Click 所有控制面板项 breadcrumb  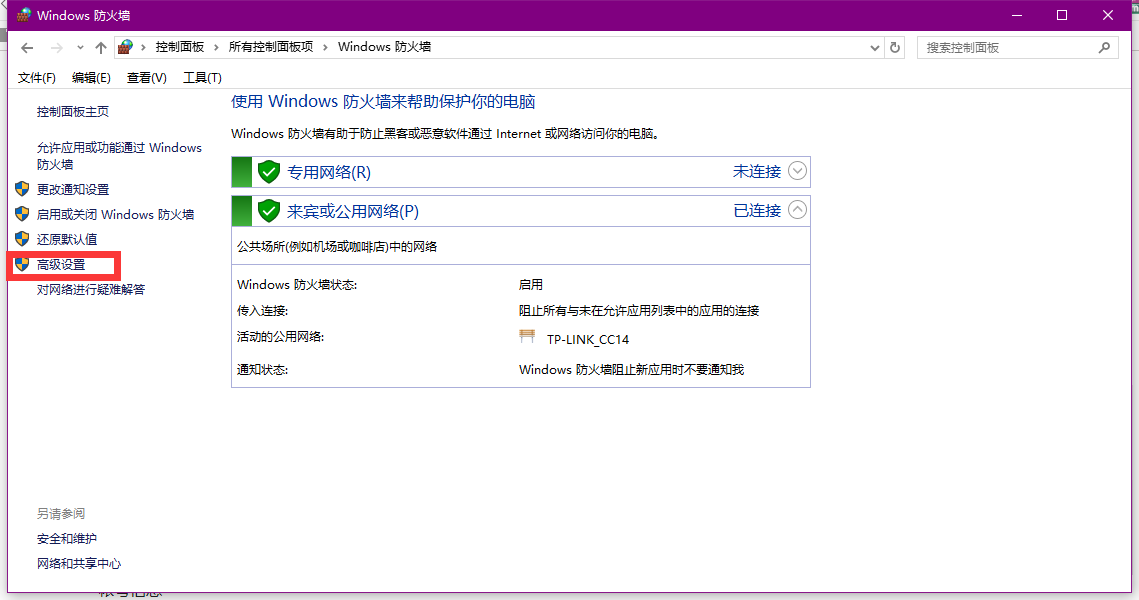271,47
